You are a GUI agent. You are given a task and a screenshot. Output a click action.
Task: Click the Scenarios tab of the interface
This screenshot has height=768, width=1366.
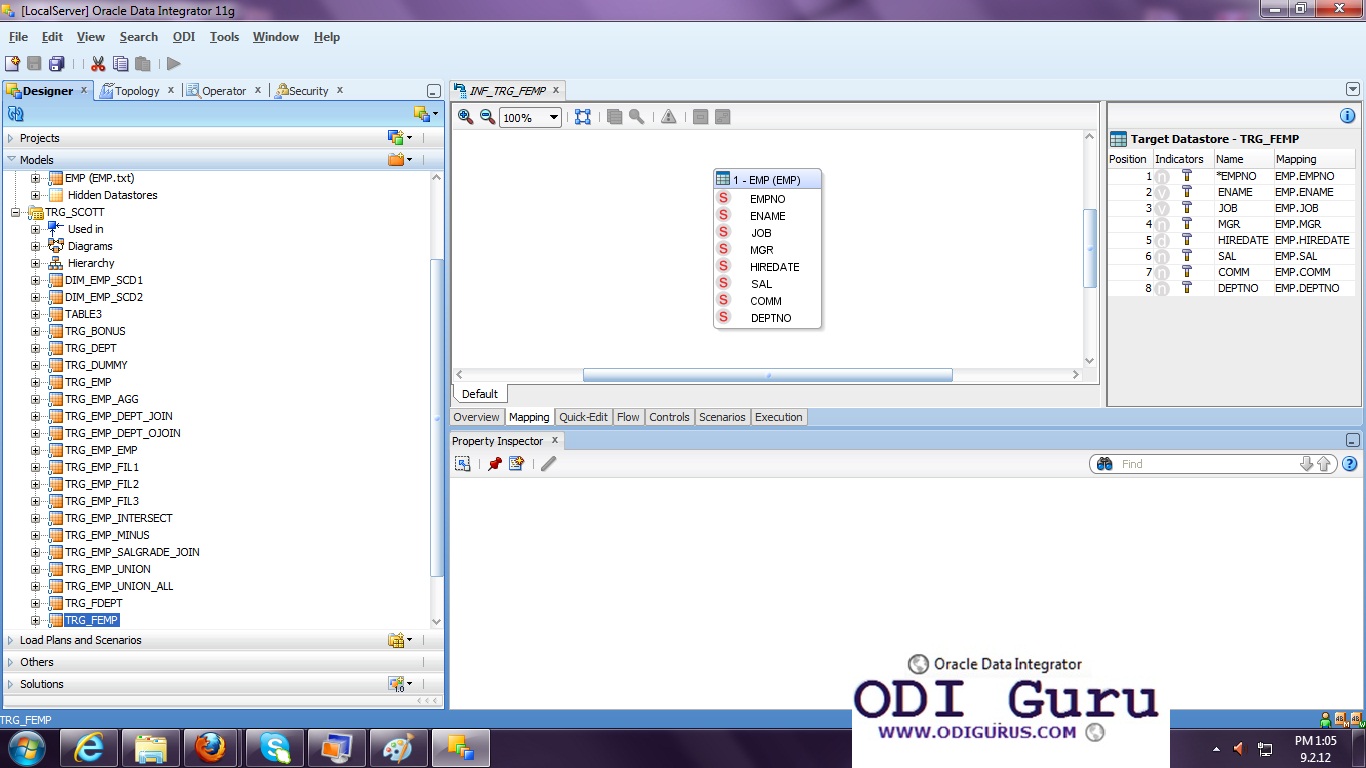(x=722, y=417)
